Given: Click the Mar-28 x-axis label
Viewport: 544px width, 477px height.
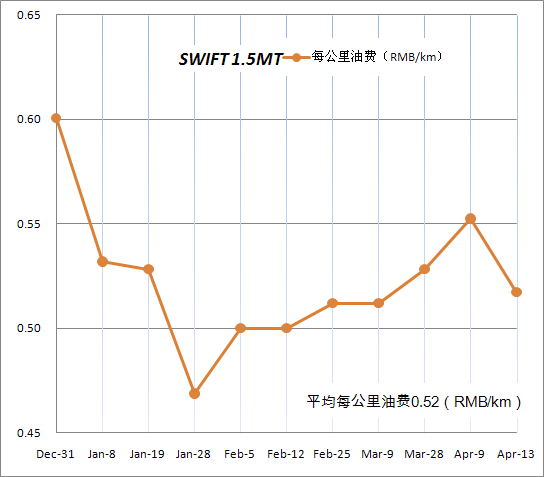Looking at the screenshot, I should [424, 454].
